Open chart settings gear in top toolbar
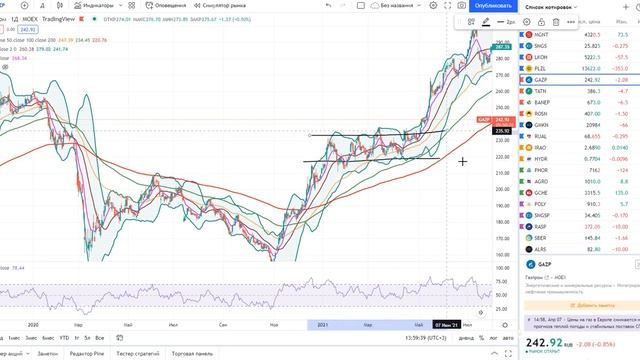Screen dimensions: 640x360 (433, 5)
